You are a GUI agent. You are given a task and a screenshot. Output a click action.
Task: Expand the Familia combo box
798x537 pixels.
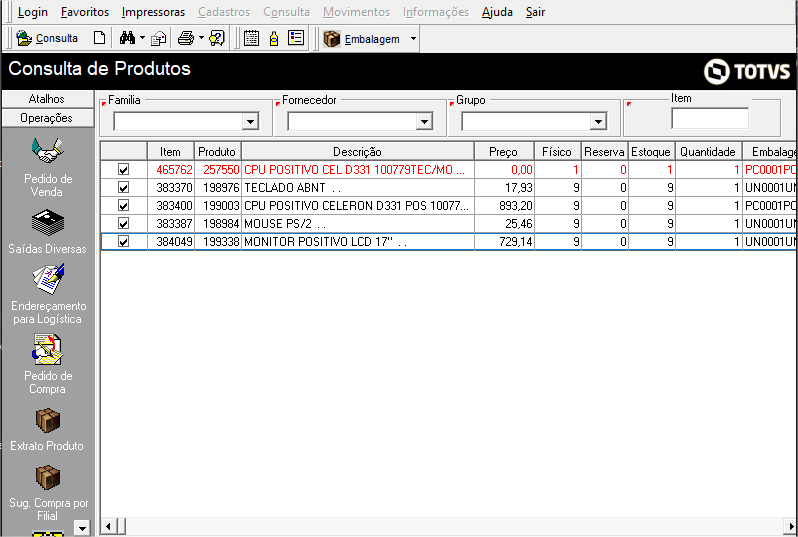(250, 122)
